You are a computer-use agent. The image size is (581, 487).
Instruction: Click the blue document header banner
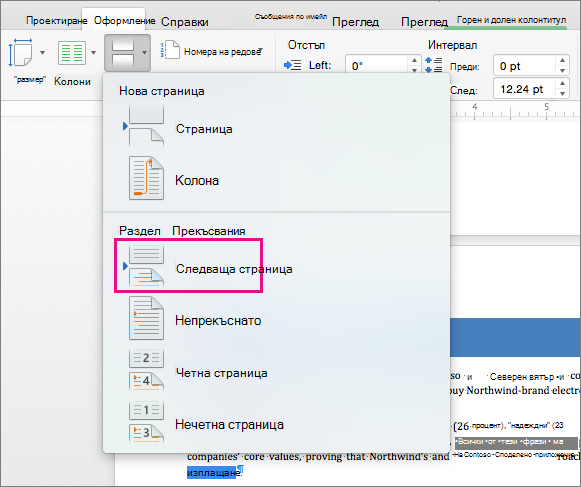pos(515,337)
